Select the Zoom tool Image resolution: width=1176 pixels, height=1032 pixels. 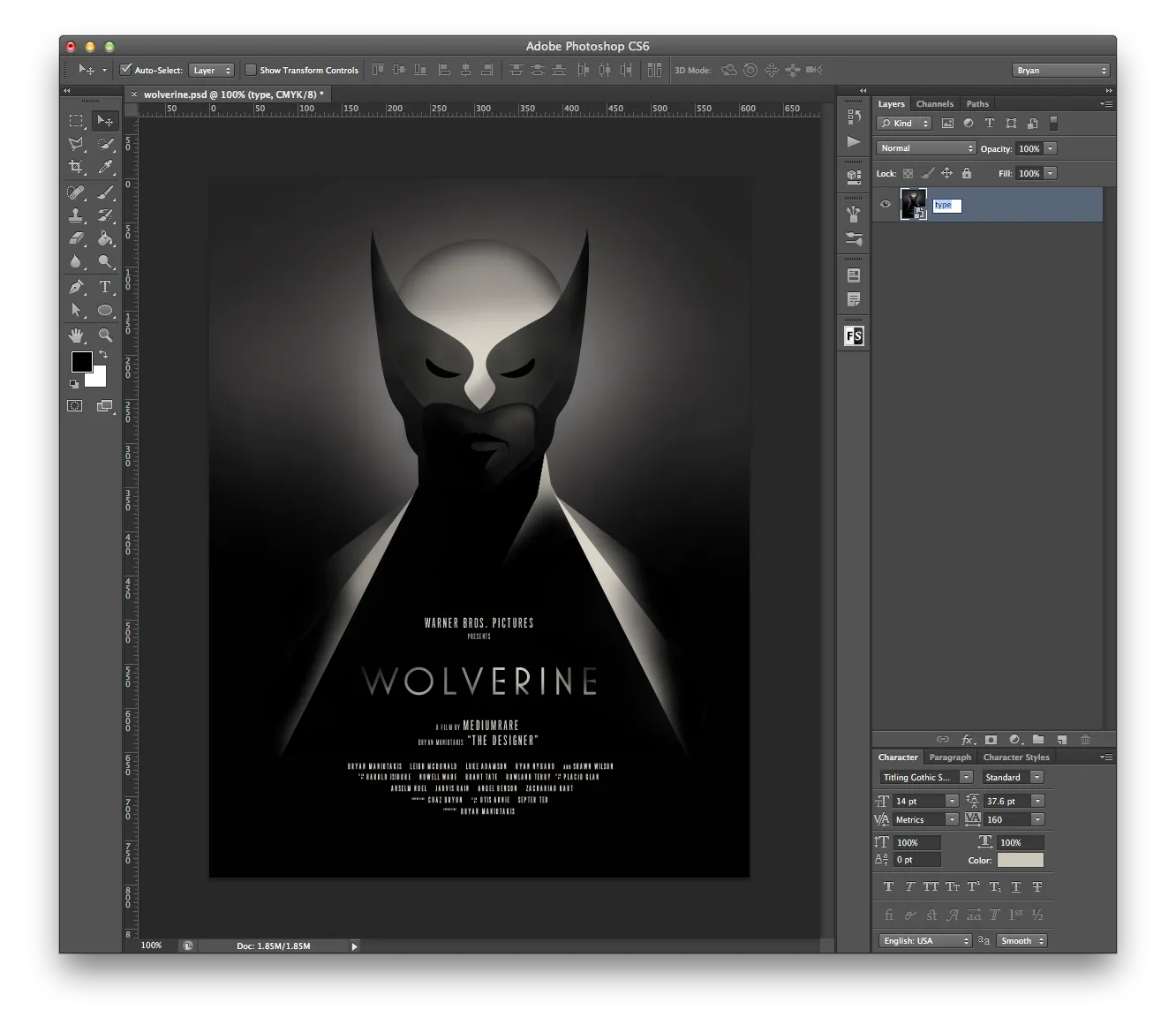[105, 335]
